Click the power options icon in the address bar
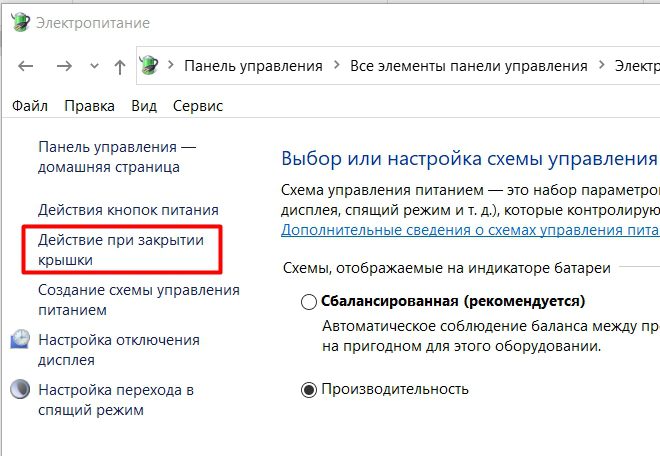Image resolution: width=660 pixels, height=456 pixels. click(149, 66)
